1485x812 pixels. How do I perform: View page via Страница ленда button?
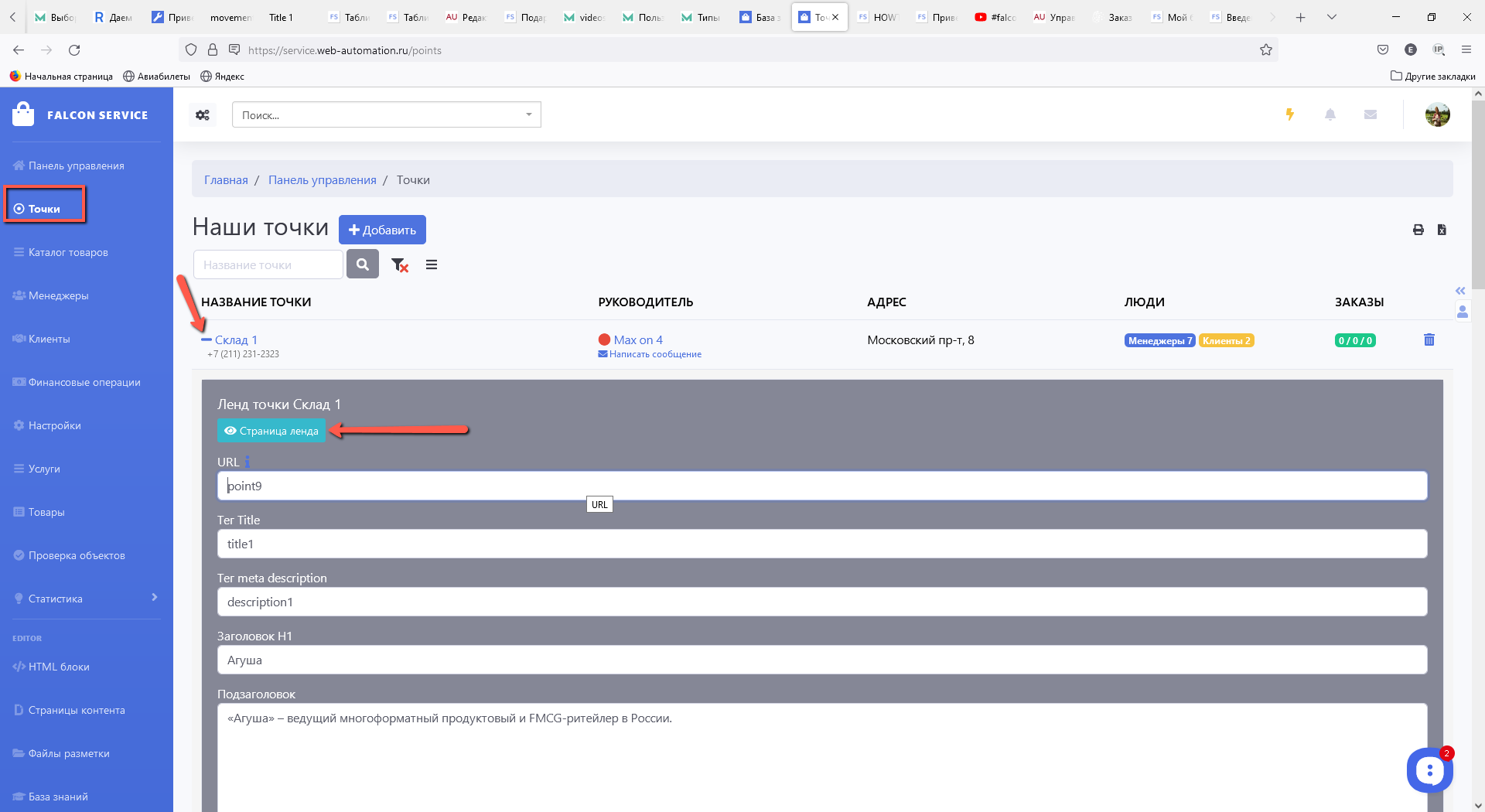(271, 431)
